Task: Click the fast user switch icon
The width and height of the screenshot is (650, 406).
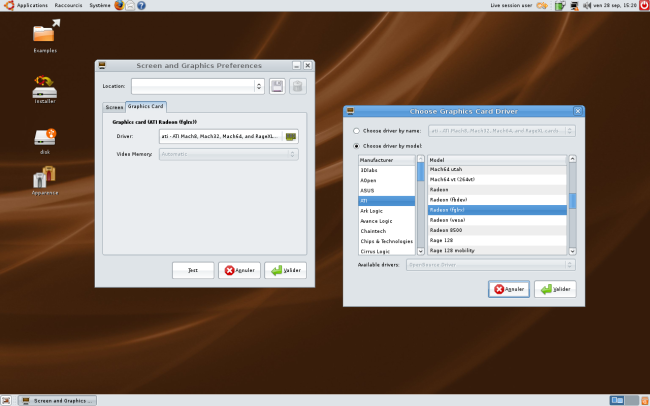Action: click(x=542, y=5)
